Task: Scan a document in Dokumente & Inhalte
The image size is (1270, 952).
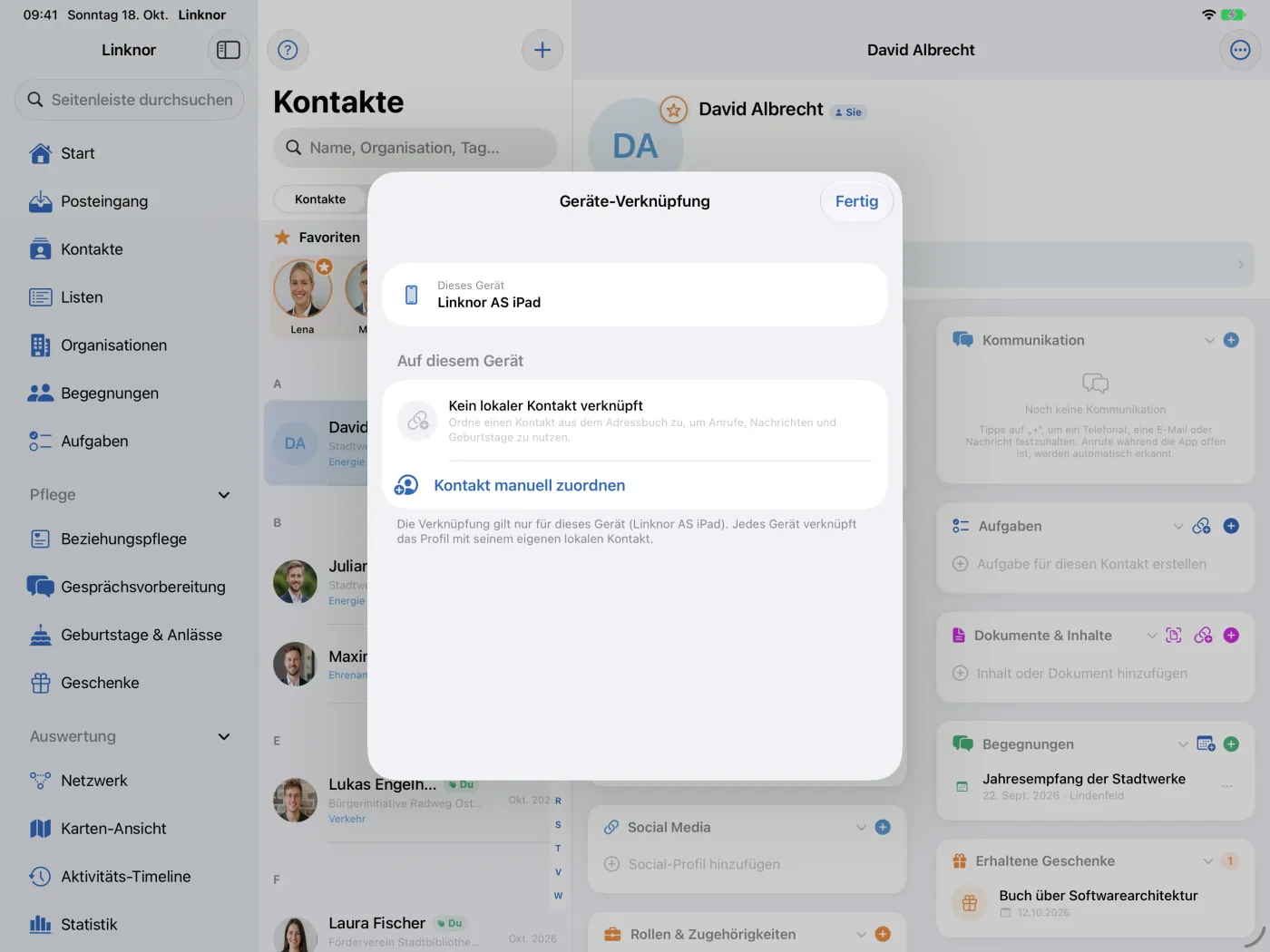Action: coord(1174,636)
